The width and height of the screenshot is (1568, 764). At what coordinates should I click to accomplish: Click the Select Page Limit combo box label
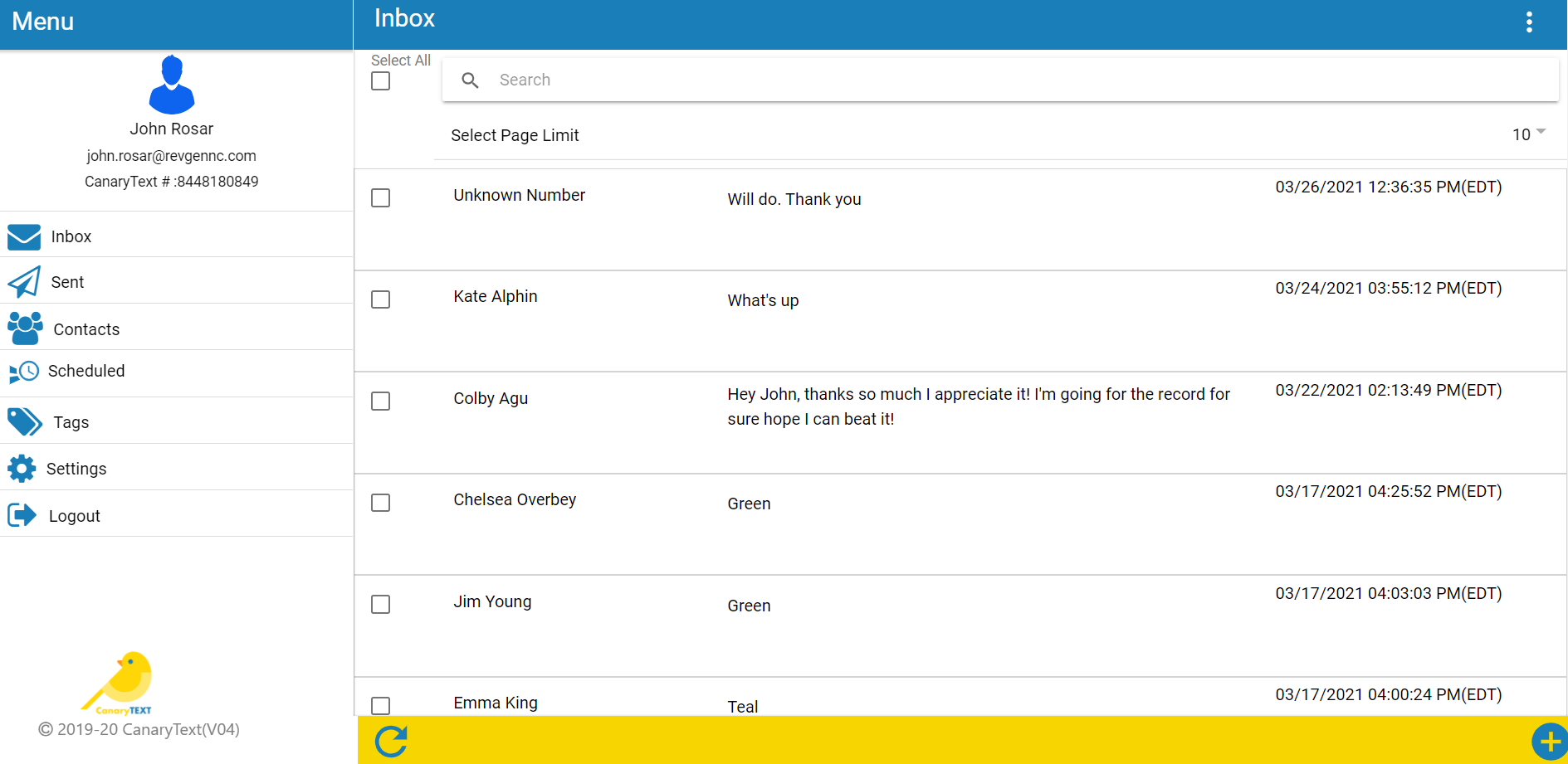point(515,135)
